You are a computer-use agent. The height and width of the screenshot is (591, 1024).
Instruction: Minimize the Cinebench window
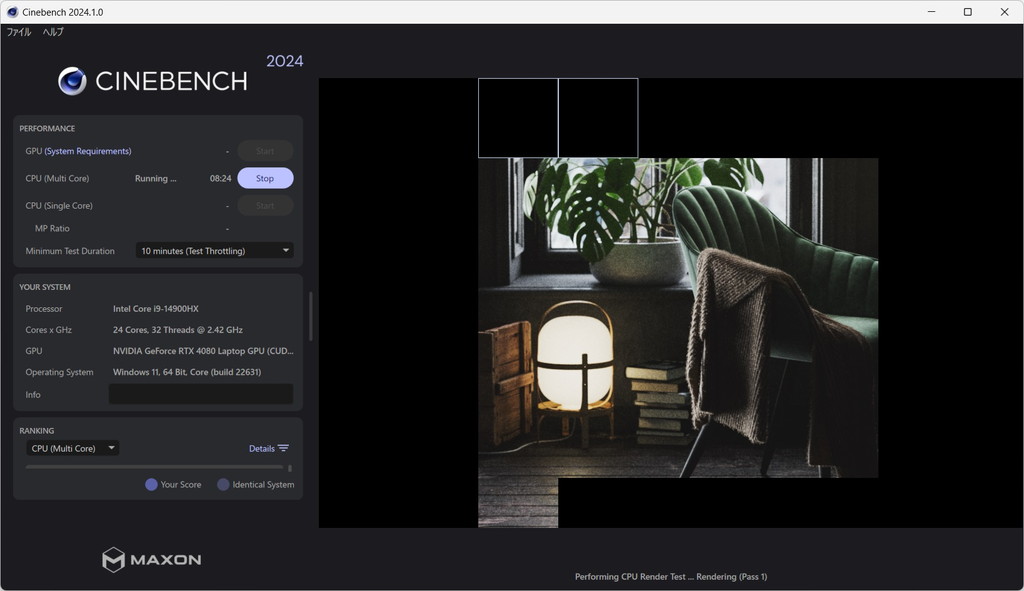(931, 12)
